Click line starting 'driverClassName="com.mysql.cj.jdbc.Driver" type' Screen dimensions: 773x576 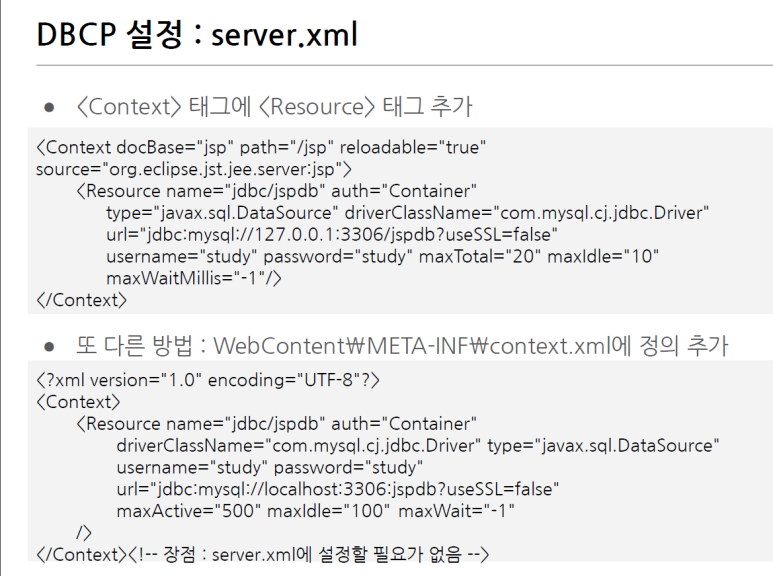(x=418, y=445)
